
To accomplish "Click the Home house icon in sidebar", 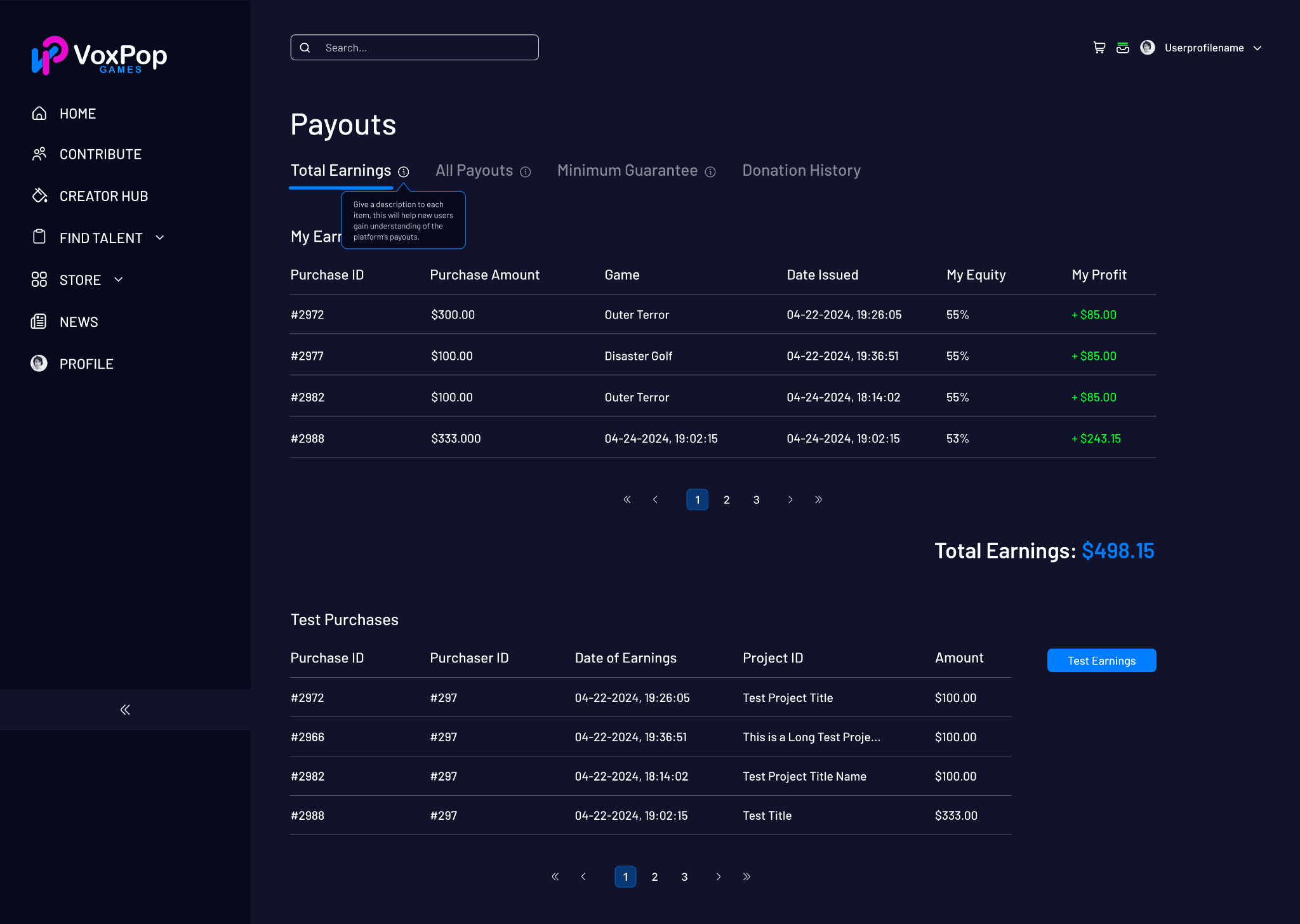I will point(39,114).
